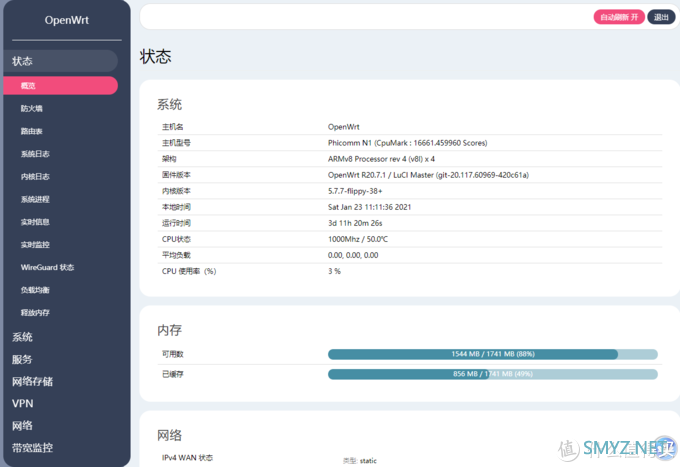Click the ARMv8 Processor architecture value

coord(381,159)
